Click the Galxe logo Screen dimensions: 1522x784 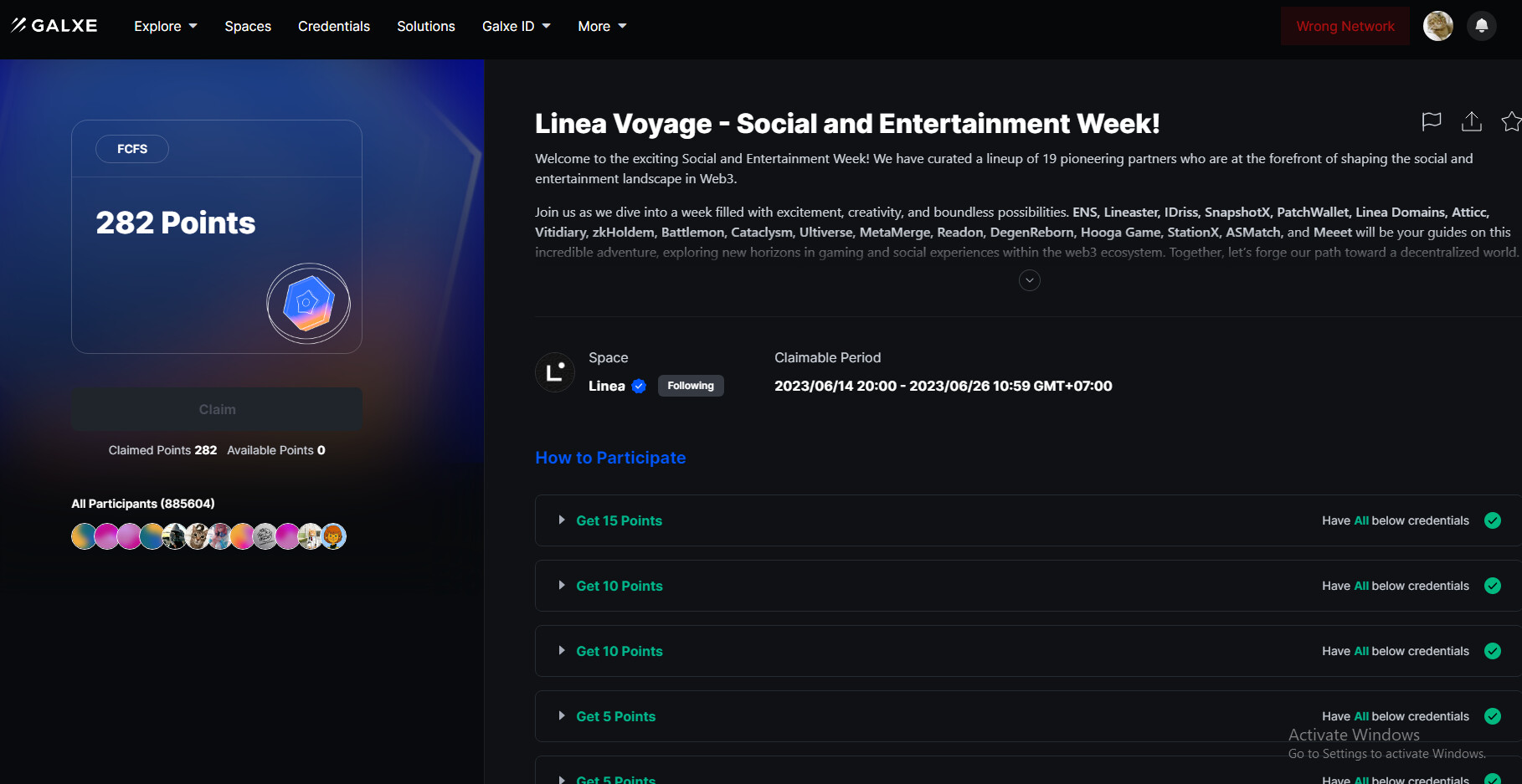tap(54, 26)
